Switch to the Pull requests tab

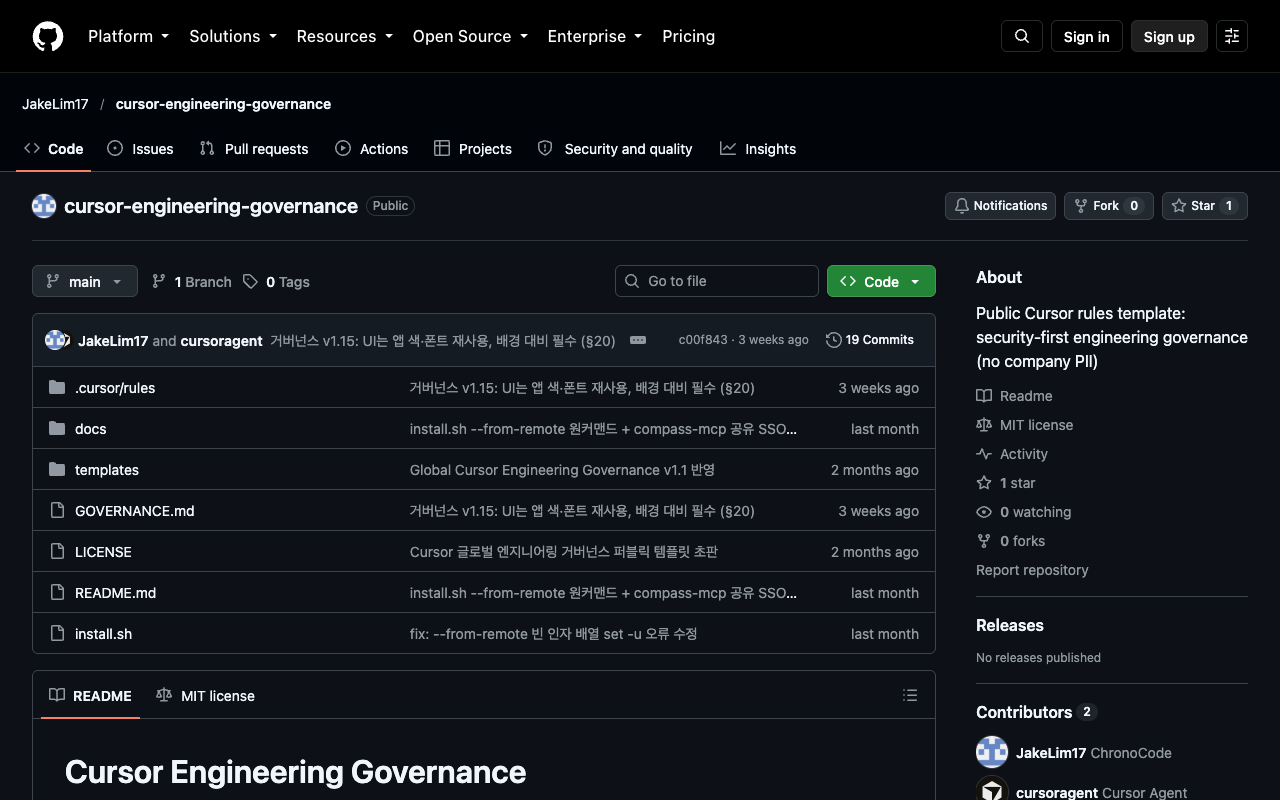tap(254, 149)
